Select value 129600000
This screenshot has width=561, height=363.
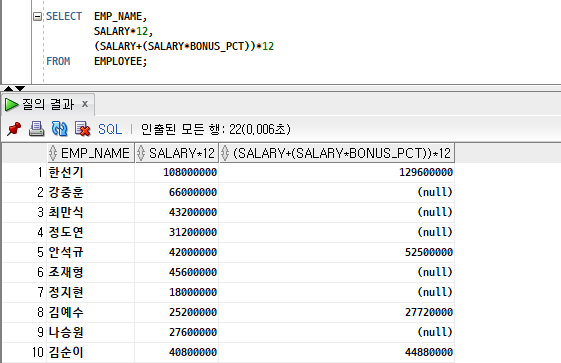337,172
